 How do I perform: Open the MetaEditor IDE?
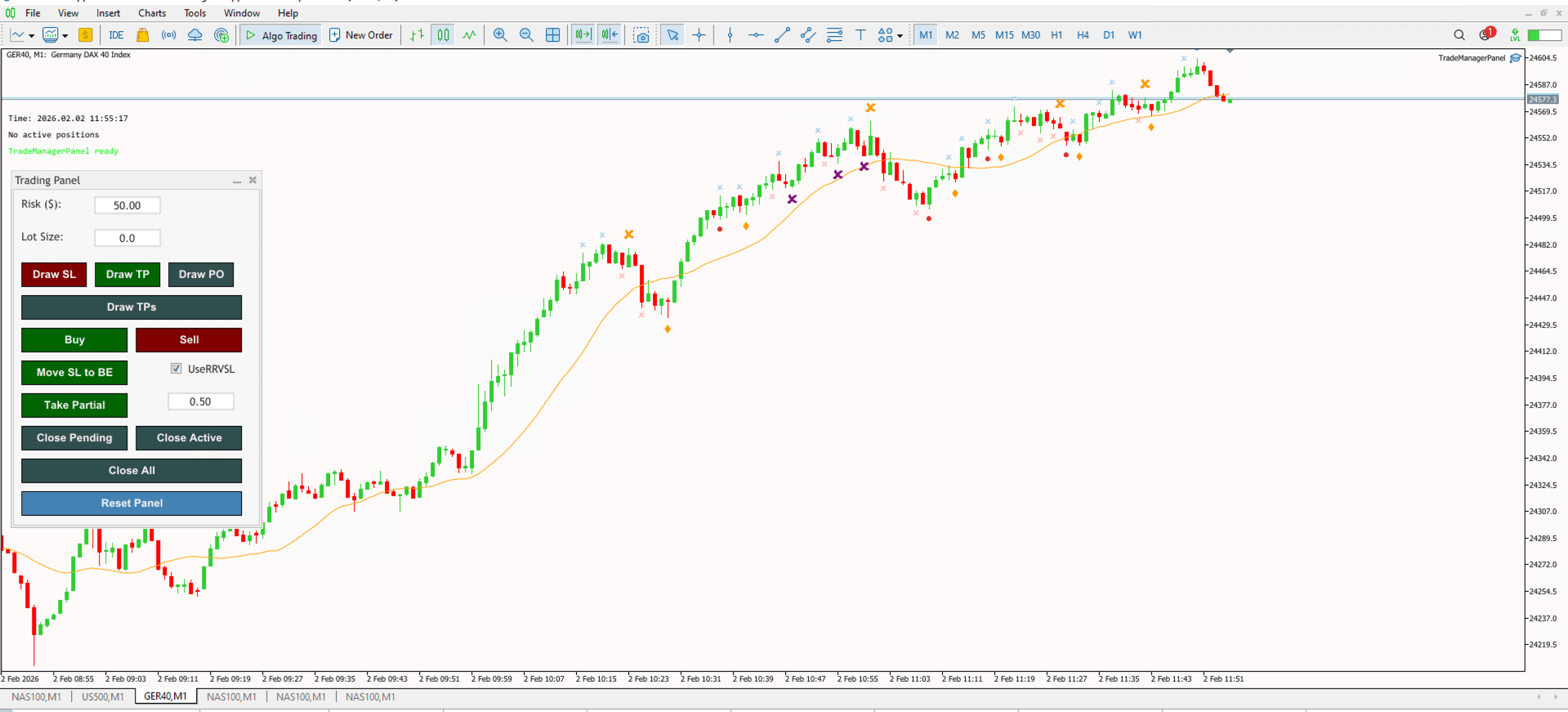coord(116,35)
